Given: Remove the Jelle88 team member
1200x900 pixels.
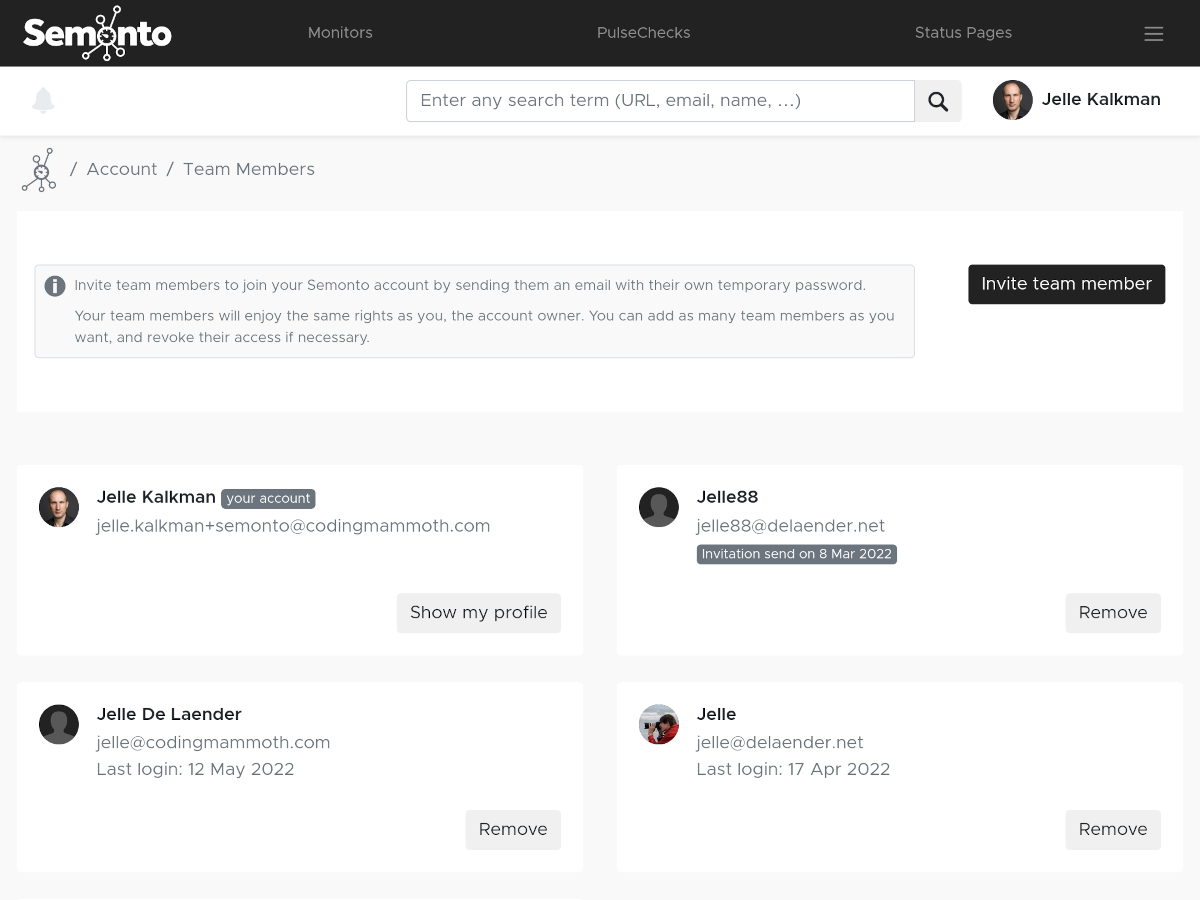Looking at the screenshot, I should (x=1112, y=613).
